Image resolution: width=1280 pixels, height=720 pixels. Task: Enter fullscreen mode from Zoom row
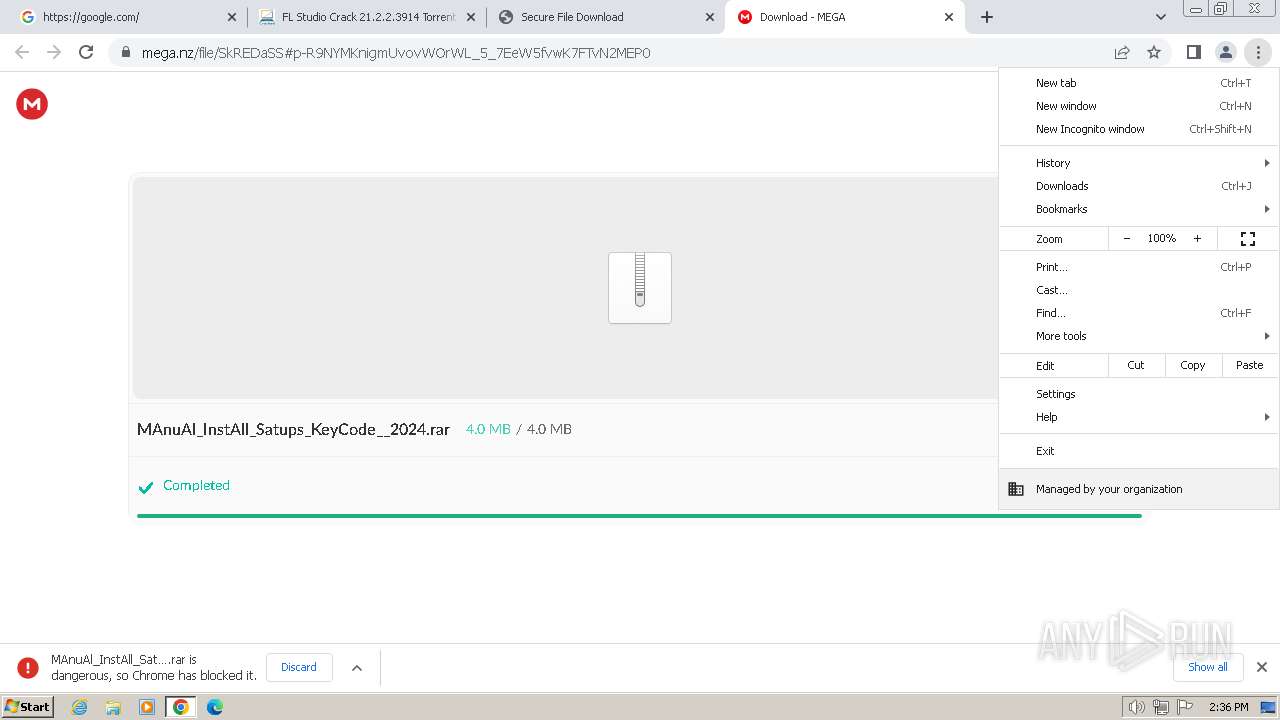(1248, 238)
